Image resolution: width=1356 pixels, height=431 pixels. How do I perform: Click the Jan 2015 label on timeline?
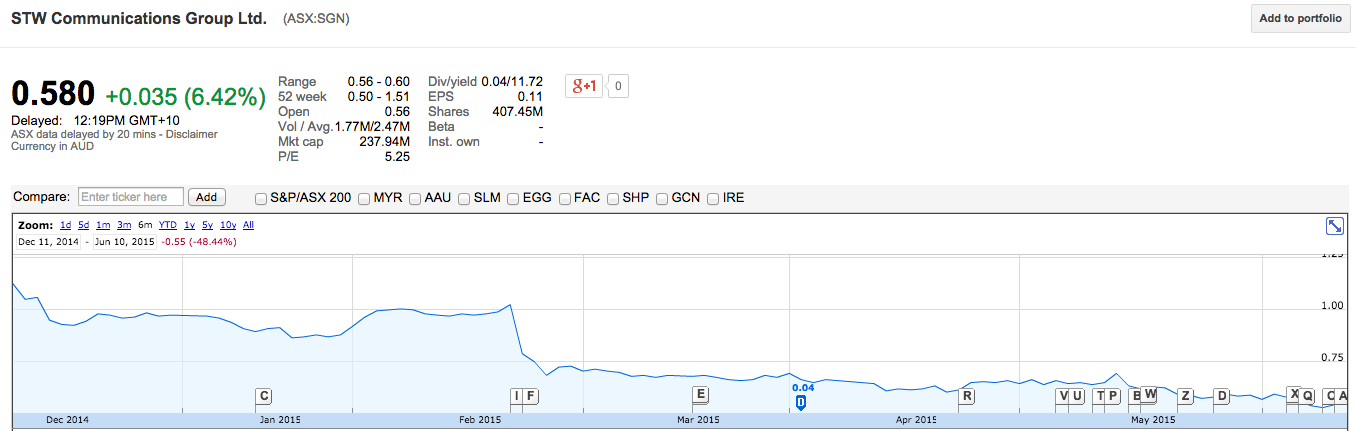click(280, 420)
